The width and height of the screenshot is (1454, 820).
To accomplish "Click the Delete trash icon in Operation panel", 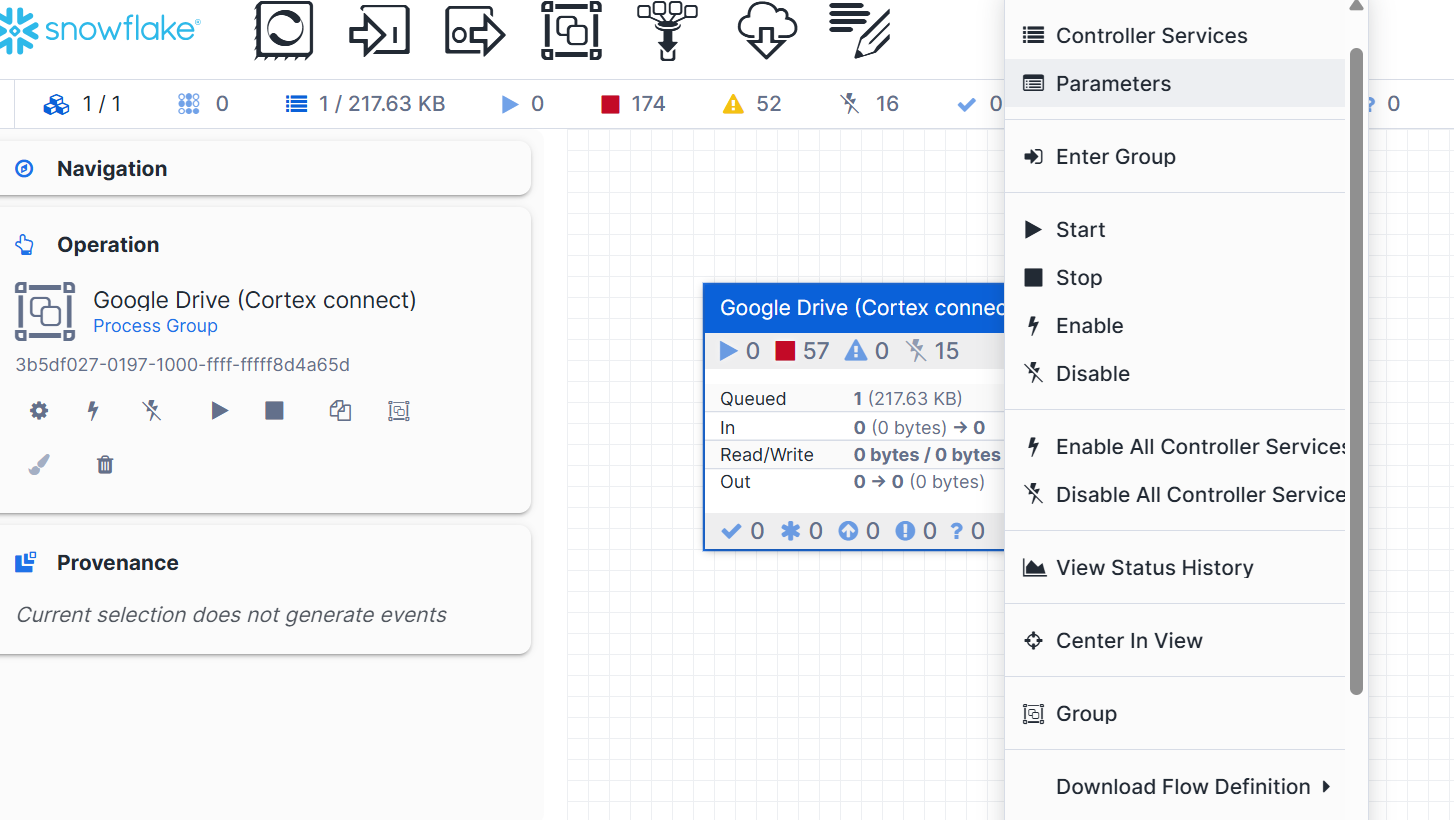I will pos(105,464).
